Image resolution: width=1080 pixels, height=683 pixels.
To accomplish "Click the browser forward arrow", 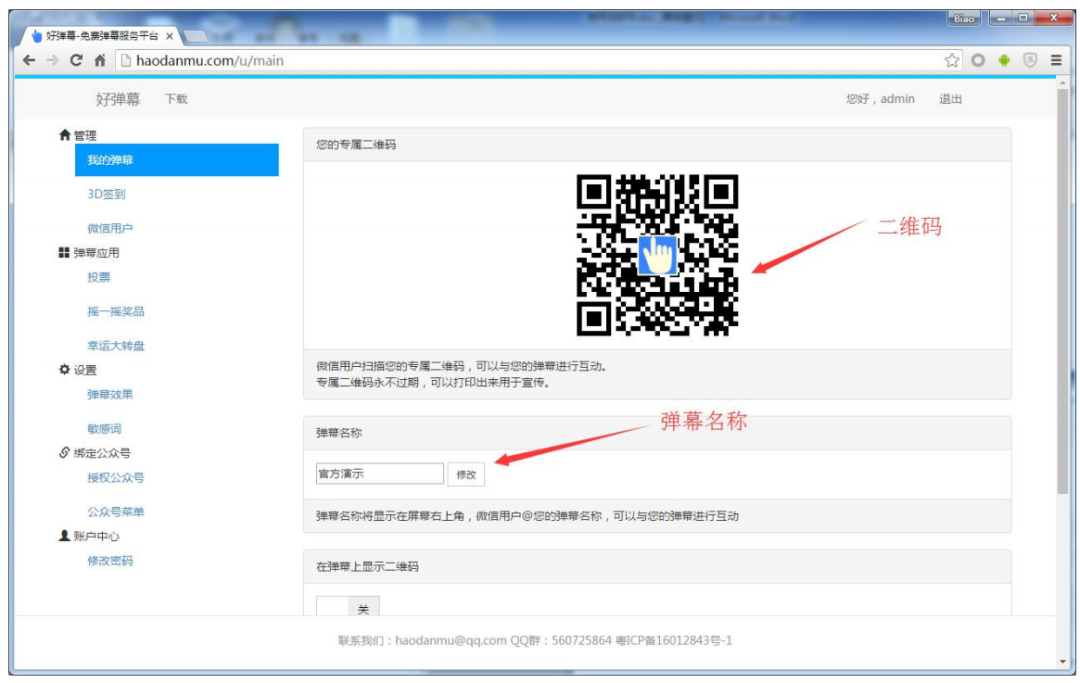I will coord(53,61).
